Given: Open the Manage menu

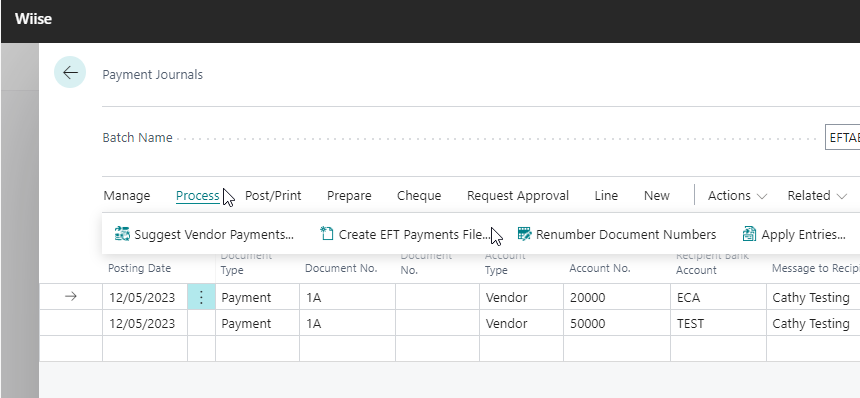Looking at the screenshot, I should tap(127, 196).
